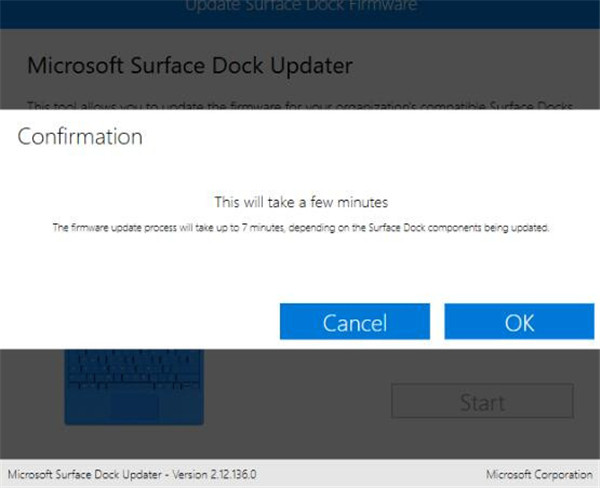Click the Microsoft Corporation status bar label
Image resolution: width=600 pixels, height=488 pixels.
[539, 475]
